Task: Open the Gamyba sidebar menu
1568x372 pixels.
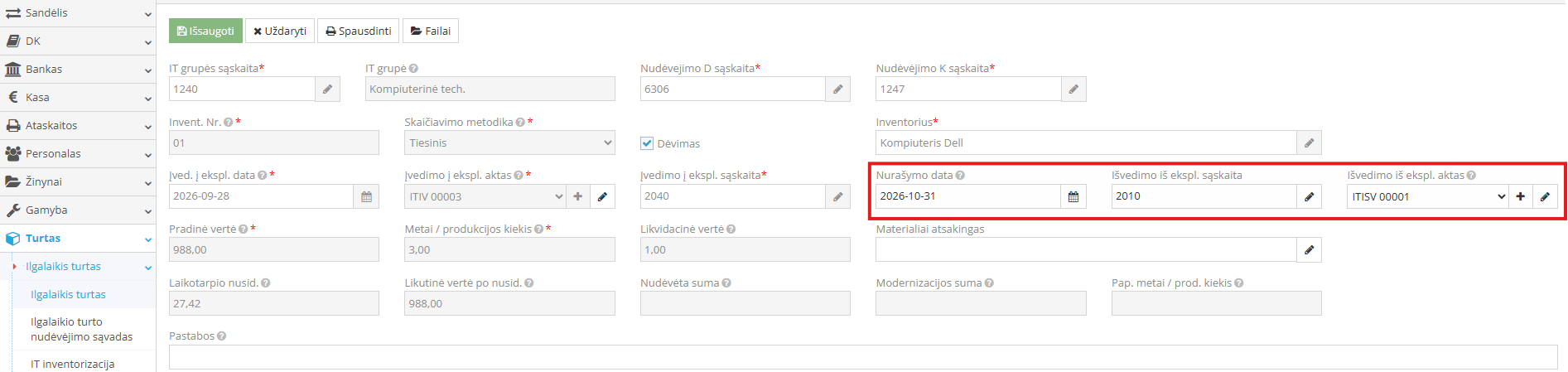Action: click(x=78, y=210)
